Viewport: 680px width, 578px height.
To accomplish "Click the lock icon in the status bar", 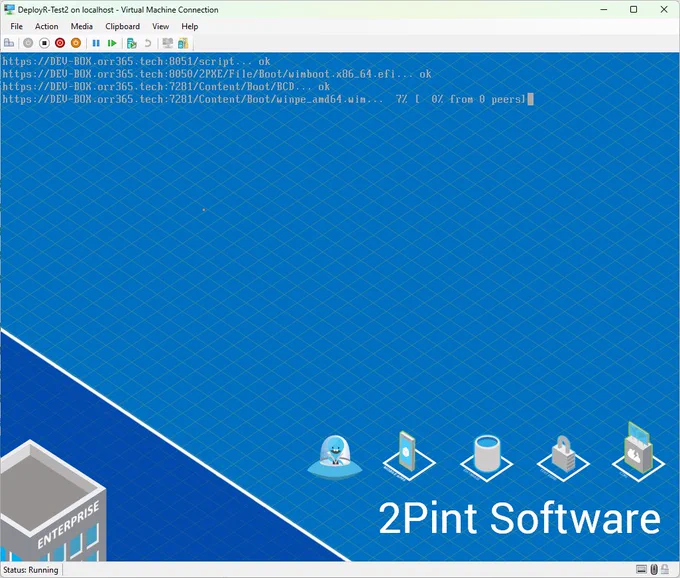I will click(x=664, y=569).
